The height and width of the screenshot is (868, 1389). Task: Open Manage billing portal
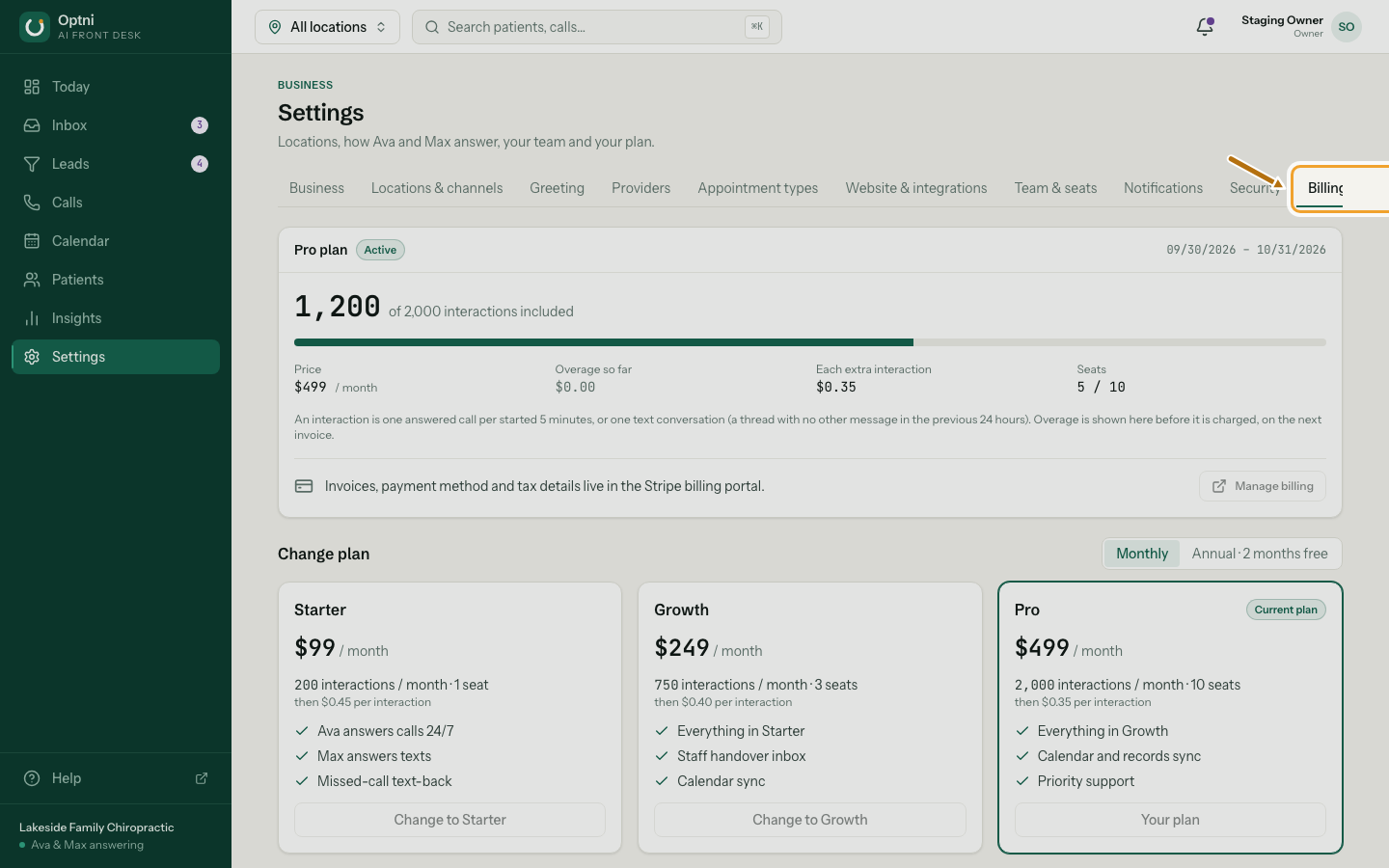point(1263,486)
